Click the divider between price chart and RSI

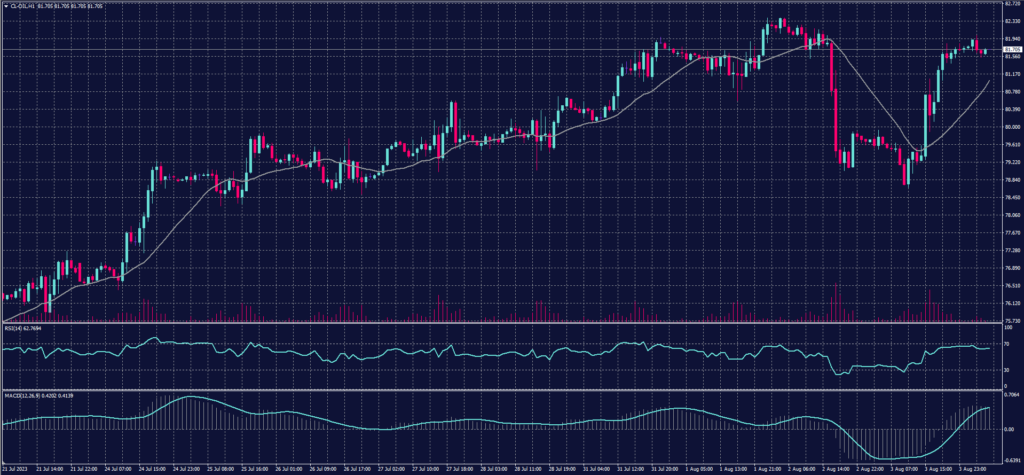[500, 323]
